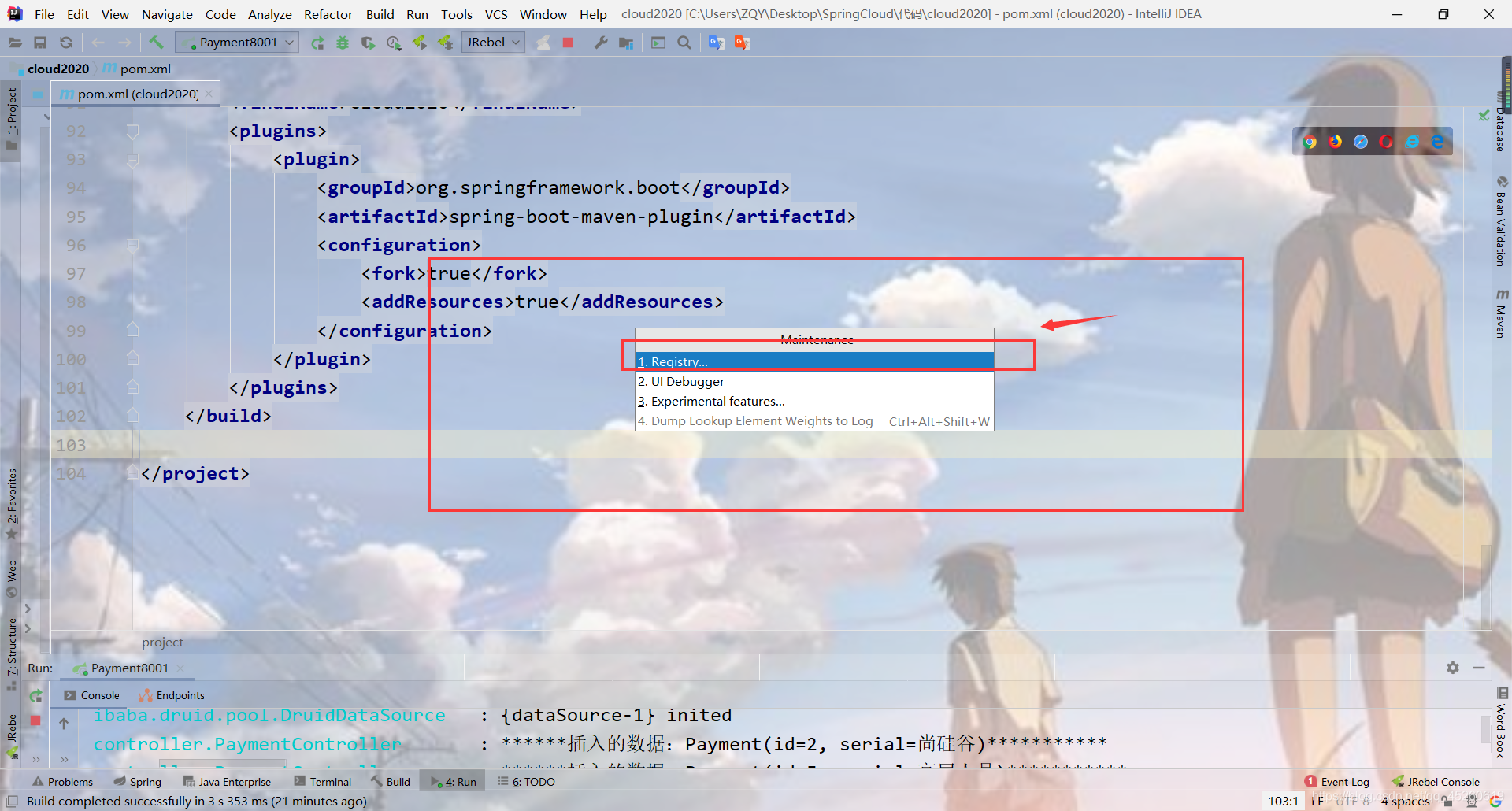Click Run Anything toolbar icon

pos(658,43)
